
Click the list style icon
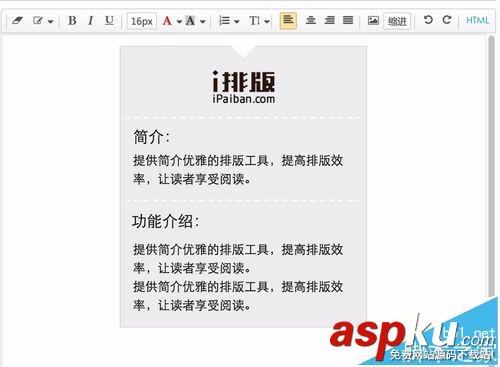coord(224,21)
